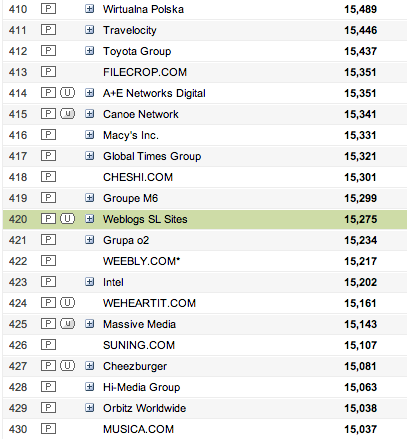The image size is (407, 439).
Task: Click the P icon for SUNING.COM
Action: (48, 345)
